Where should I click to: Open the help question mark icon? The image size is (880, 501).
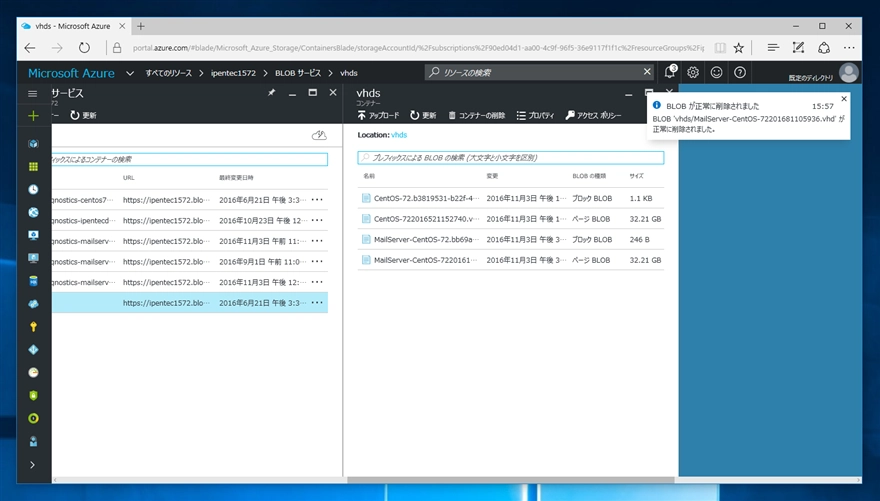click(x=740, y=72)
